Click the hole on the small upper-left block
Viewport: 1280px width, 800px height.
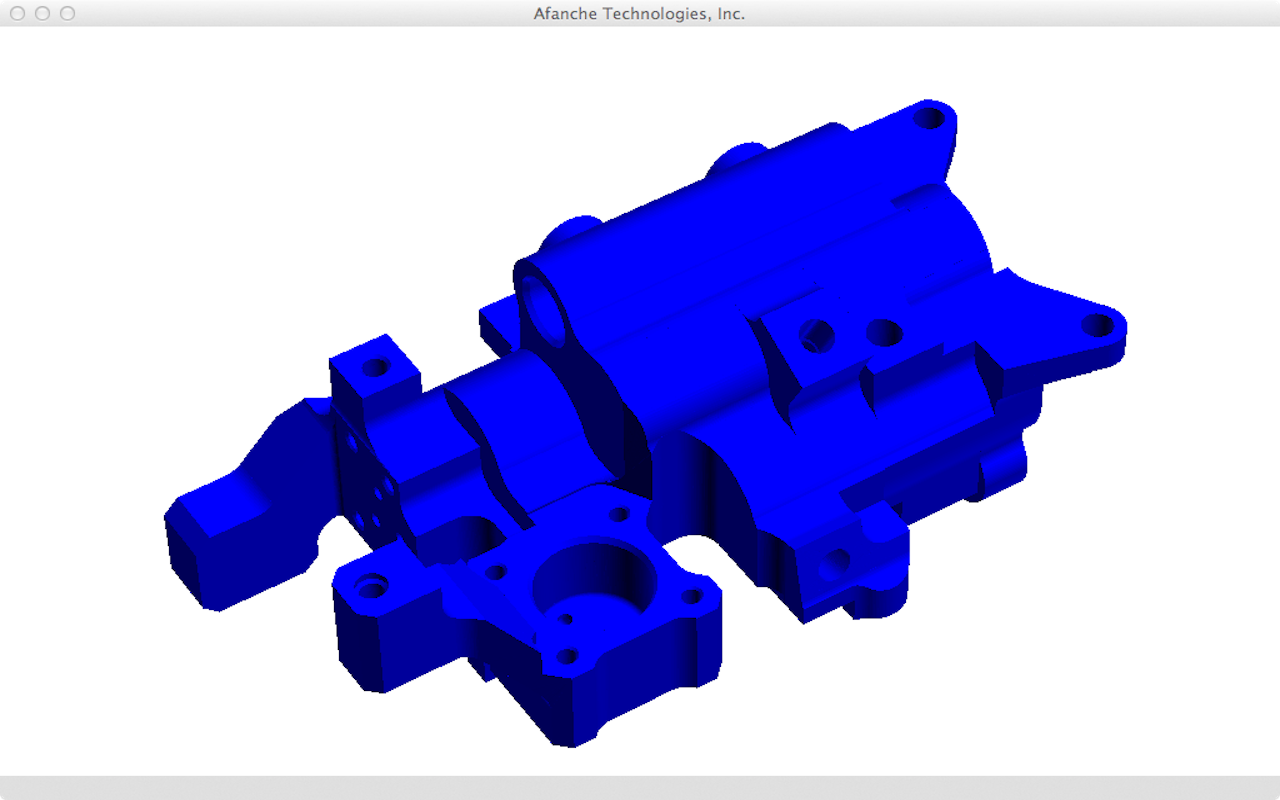tap(376, 367)
